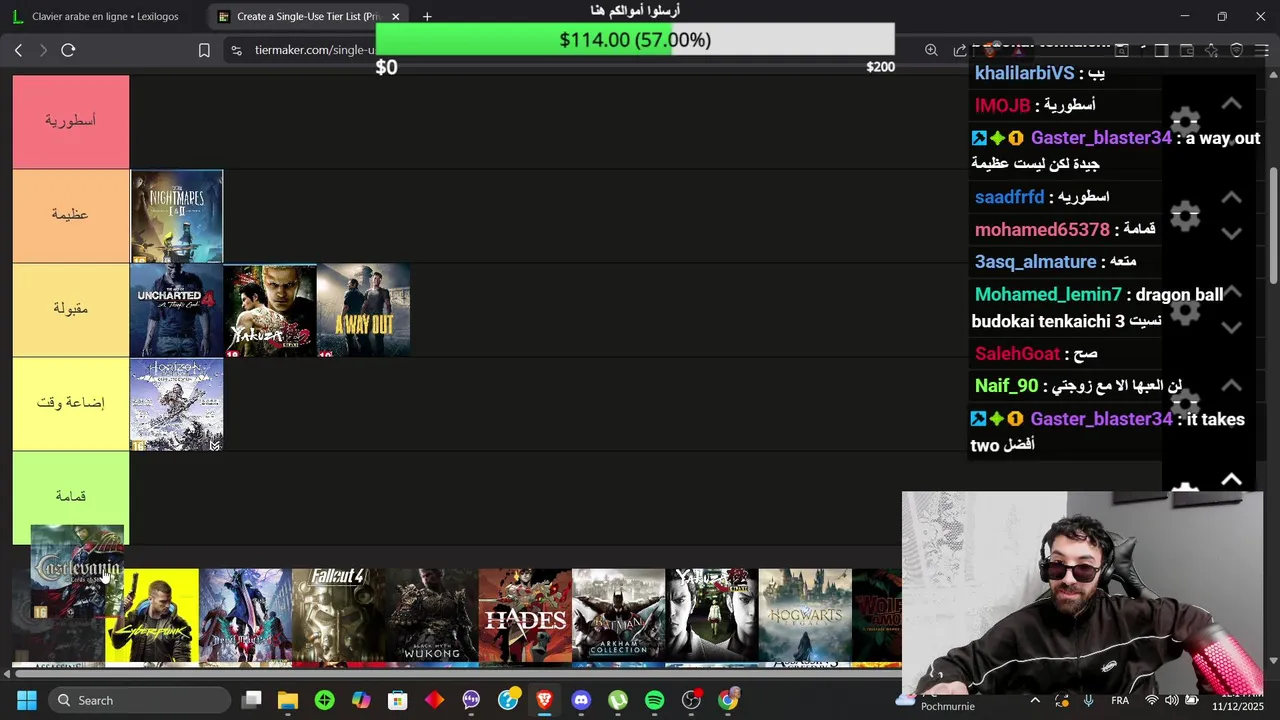Click the zoom magnifier icon in the address bar
This screenshot has width=1280, height=720.
931,50
